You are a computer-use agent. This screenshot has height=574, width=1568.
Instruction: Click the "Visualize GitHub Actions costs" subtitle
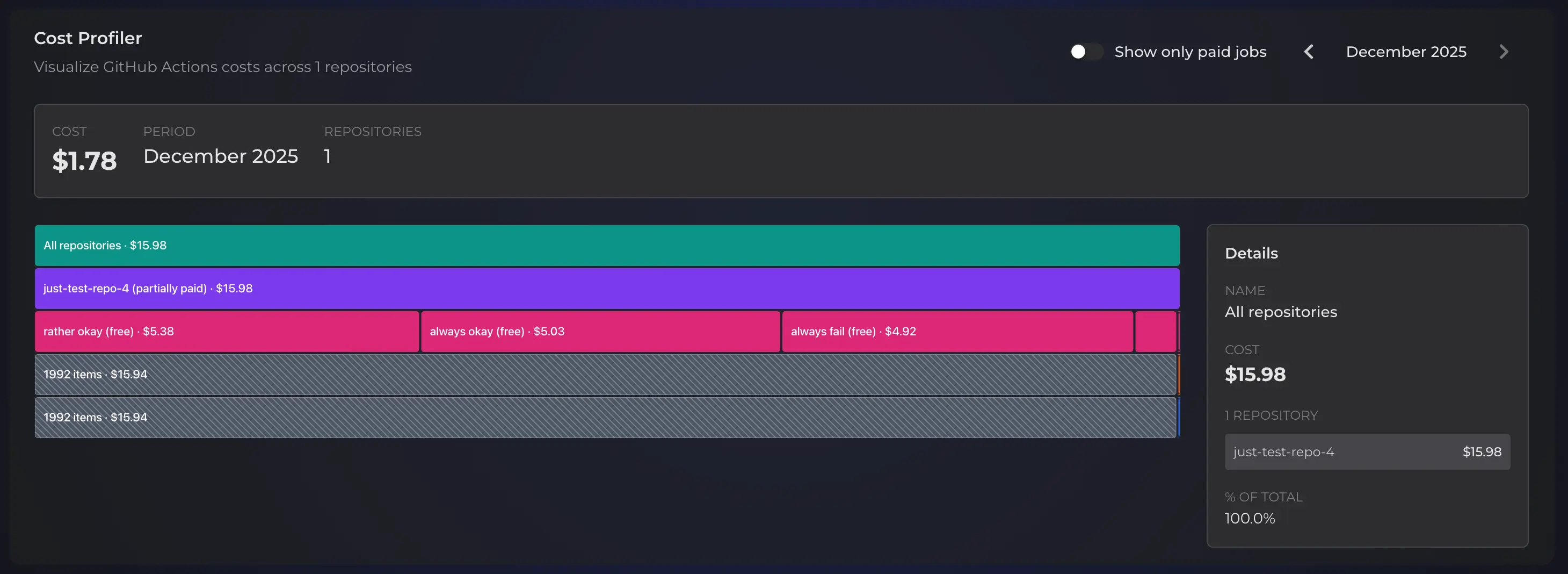(x=223, y=67)
